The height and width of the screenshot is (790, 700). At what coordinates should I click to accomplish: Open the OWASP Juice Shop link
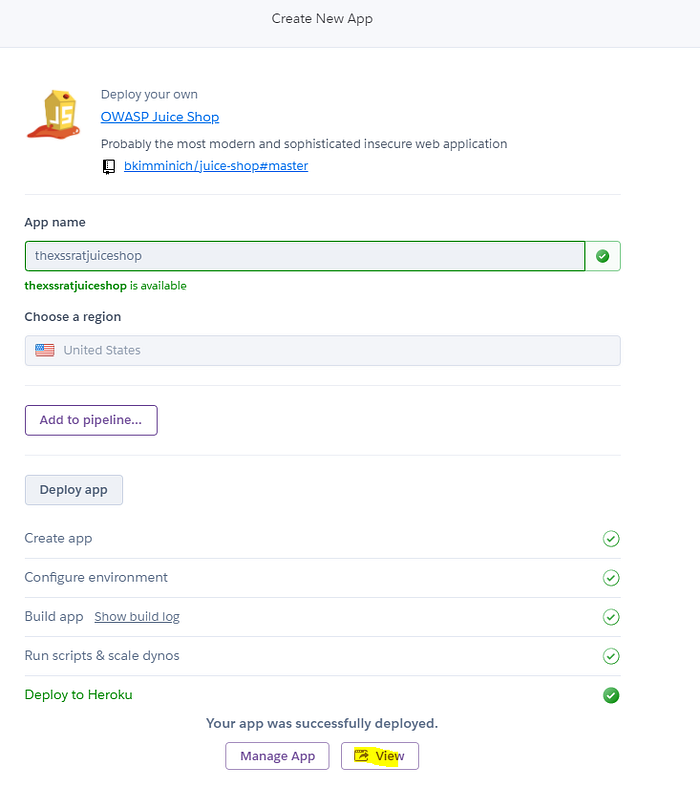tap(160, 117)
